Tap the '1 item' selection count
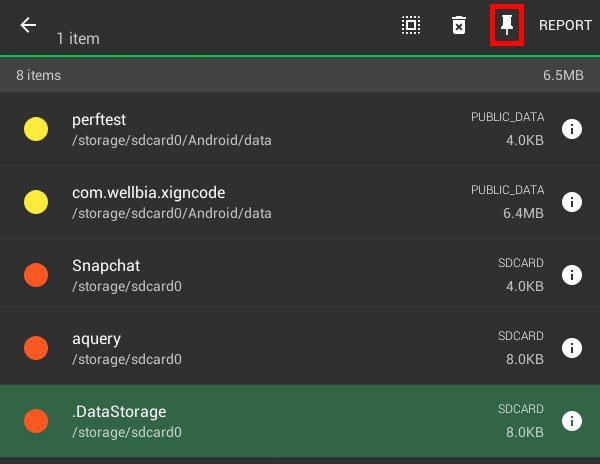The width and height of the screenshot is (600, 464). (78, 39)
